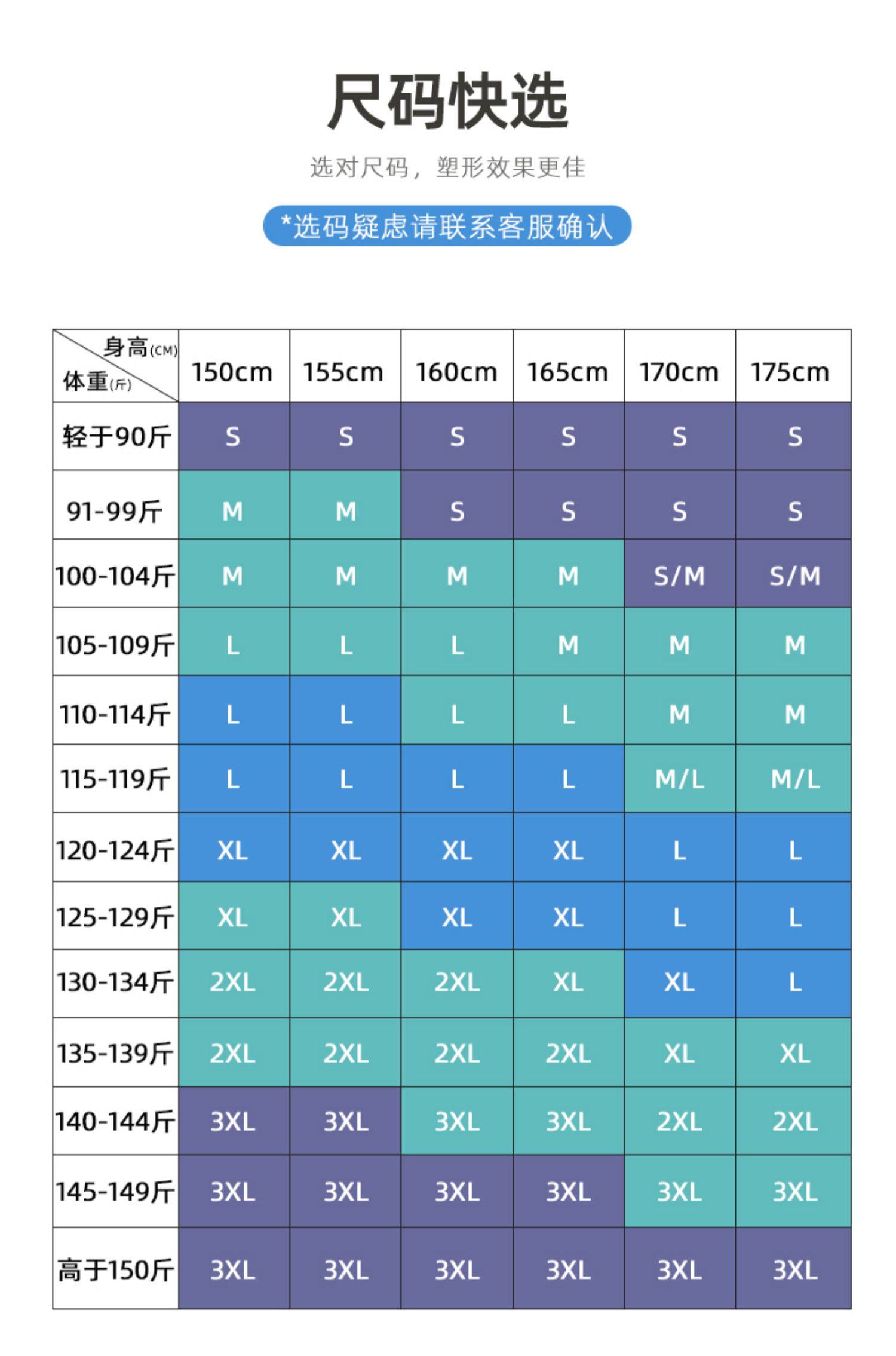The height and width of the screenshot is (1356, 896).
Task: Choose the 165cm column header
Action: click(567, 372)
